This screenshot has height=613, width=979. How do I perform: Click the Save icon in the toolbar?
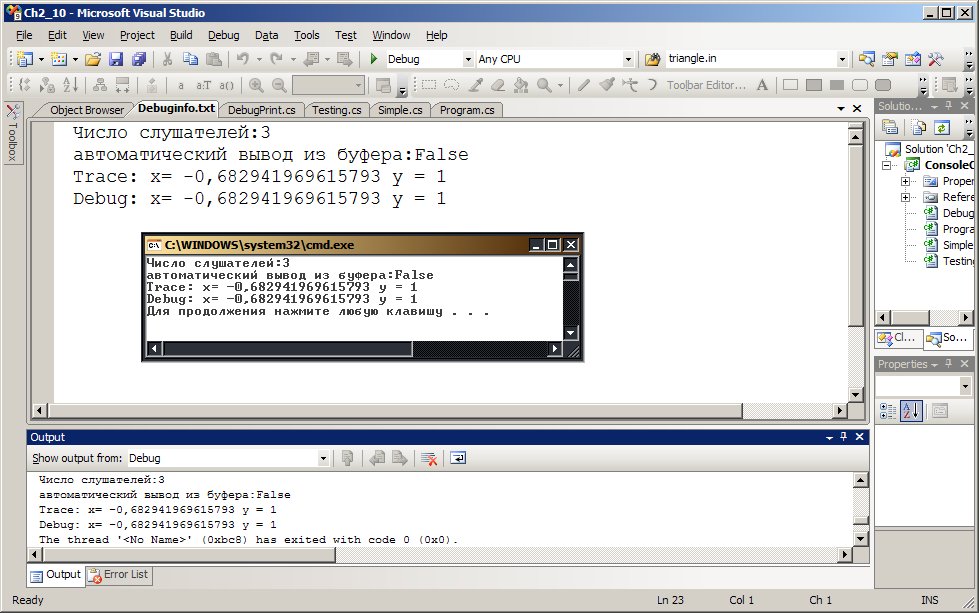(116, 59)
